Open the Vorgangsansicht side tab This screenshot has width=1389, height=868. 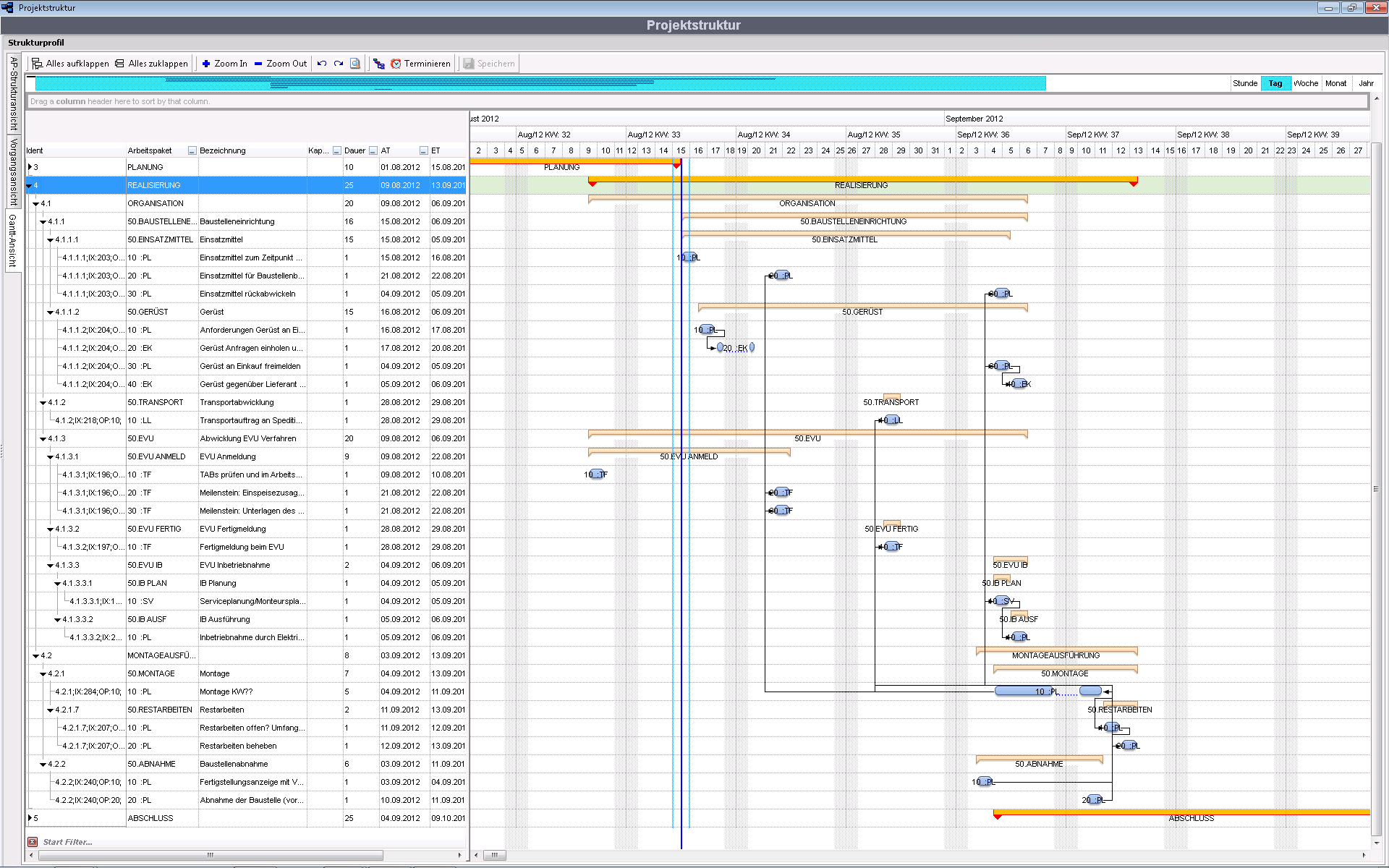click(x=13, y=172)
